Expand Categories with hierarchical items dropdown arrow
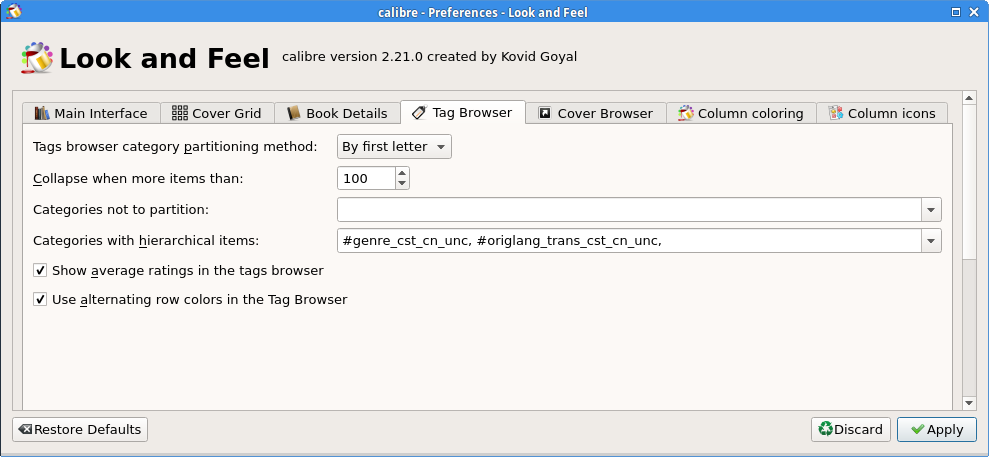989x457 pixels. point(931,241)
